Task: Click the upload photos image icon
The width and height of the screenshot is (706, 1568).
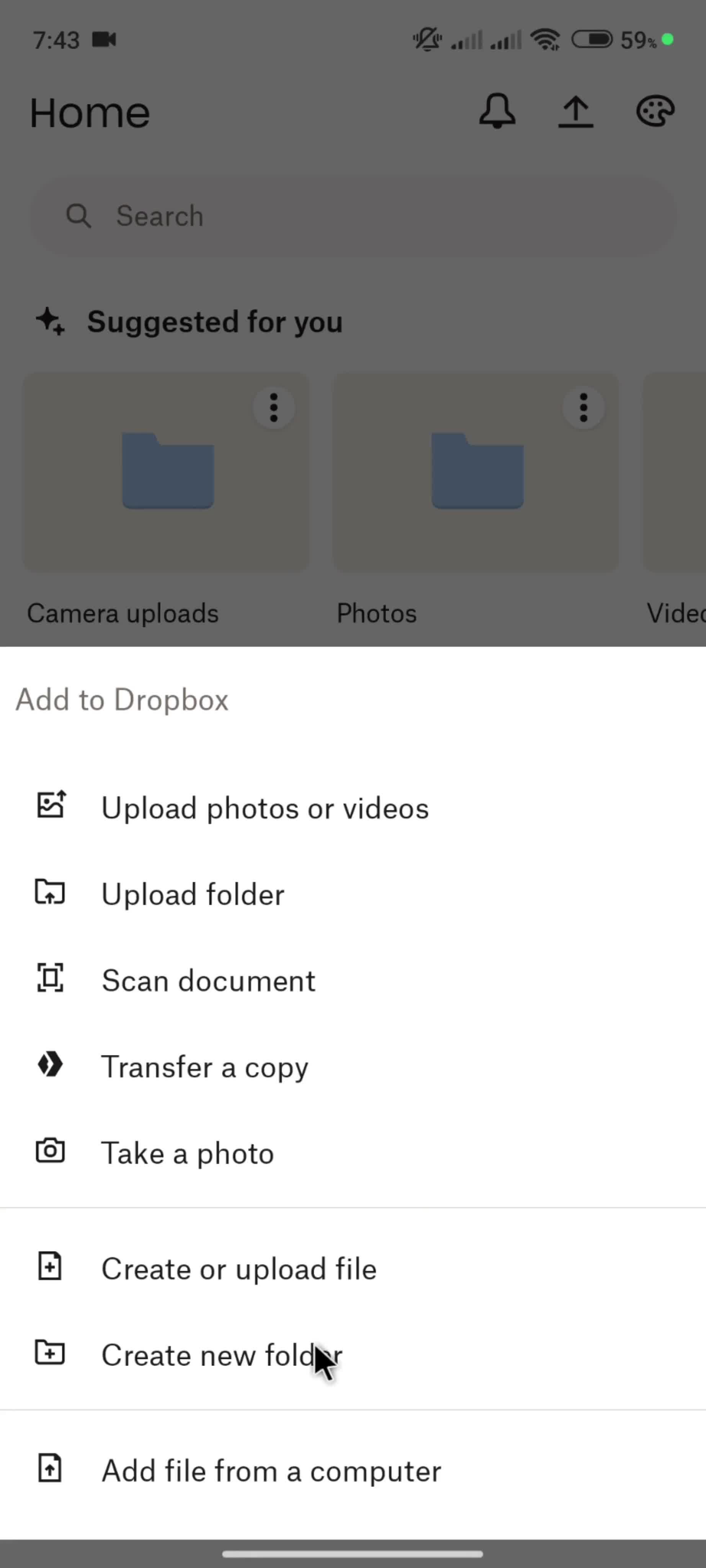Action: (51, 805)
